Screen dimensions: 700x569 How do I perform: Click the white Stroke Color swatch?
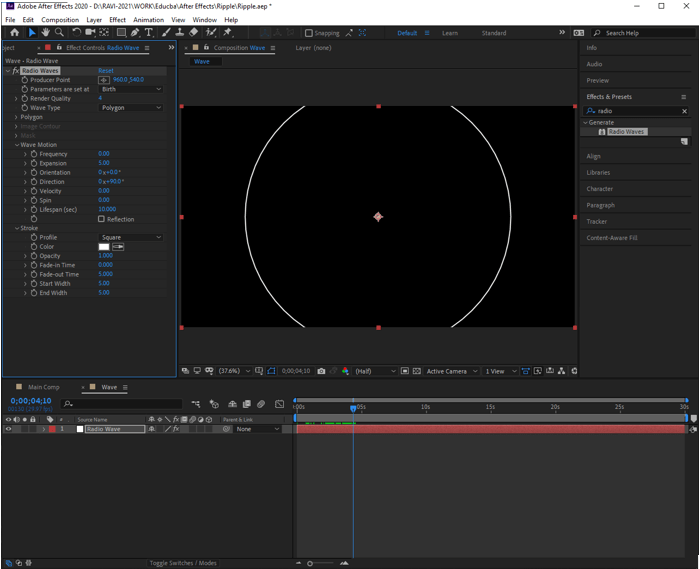click(x=104, y=247)
